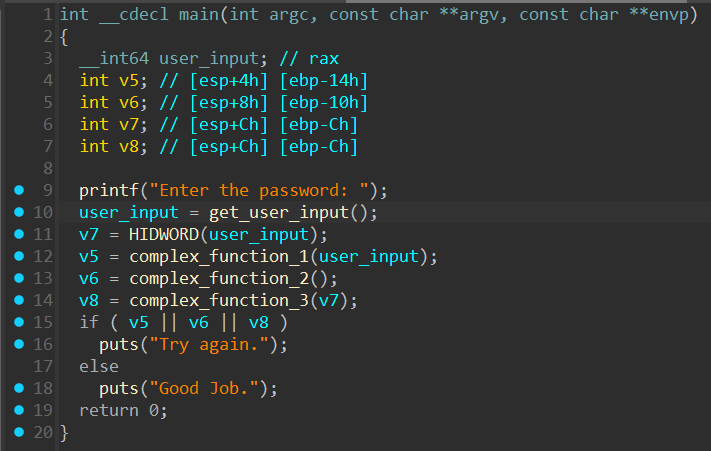Toggle breakpoint dot on line 16
The image size is (711, 451).
[x=19, y=344]
